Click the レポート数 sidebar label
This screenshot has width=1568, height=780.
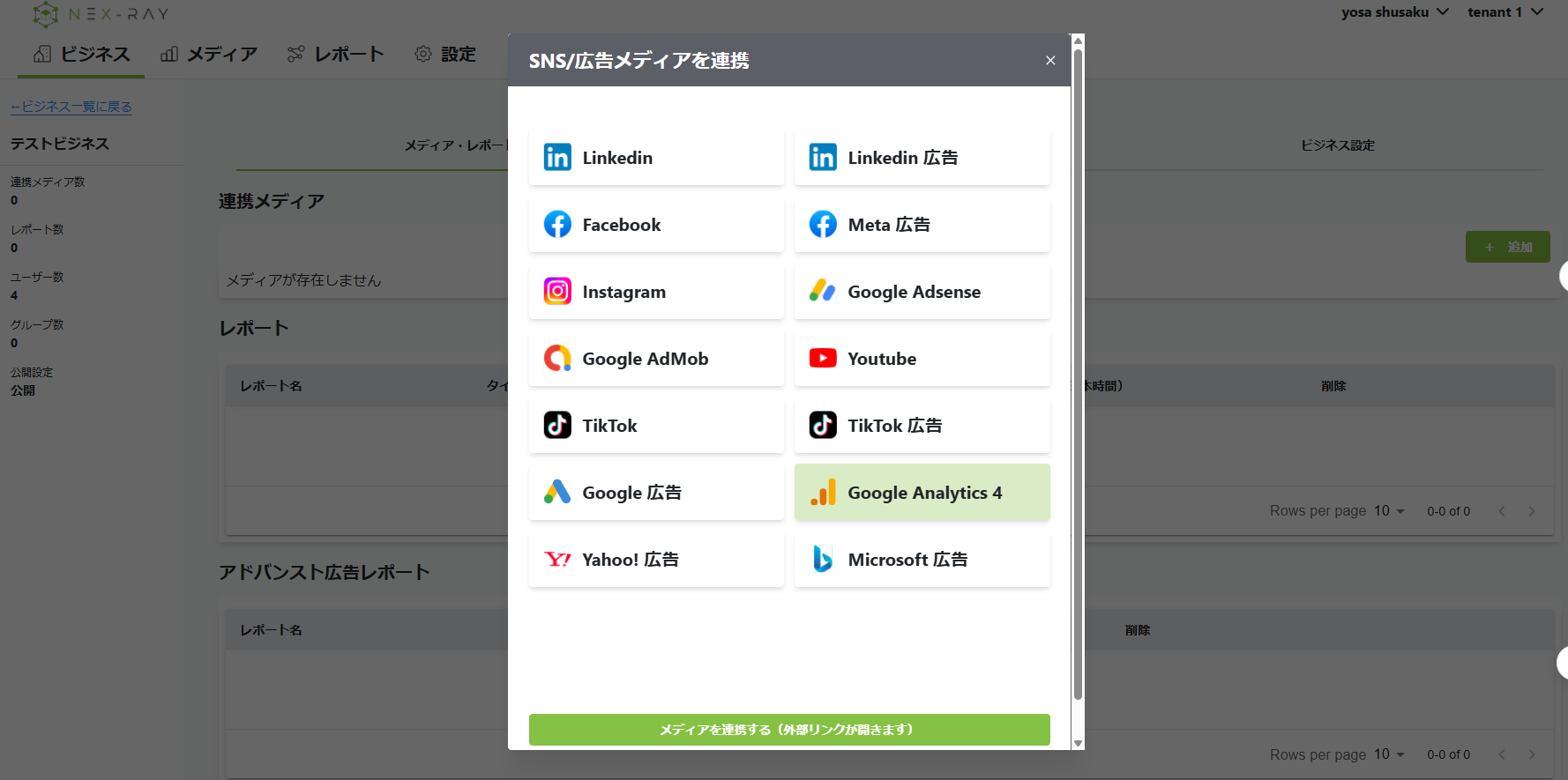point(37,229)
